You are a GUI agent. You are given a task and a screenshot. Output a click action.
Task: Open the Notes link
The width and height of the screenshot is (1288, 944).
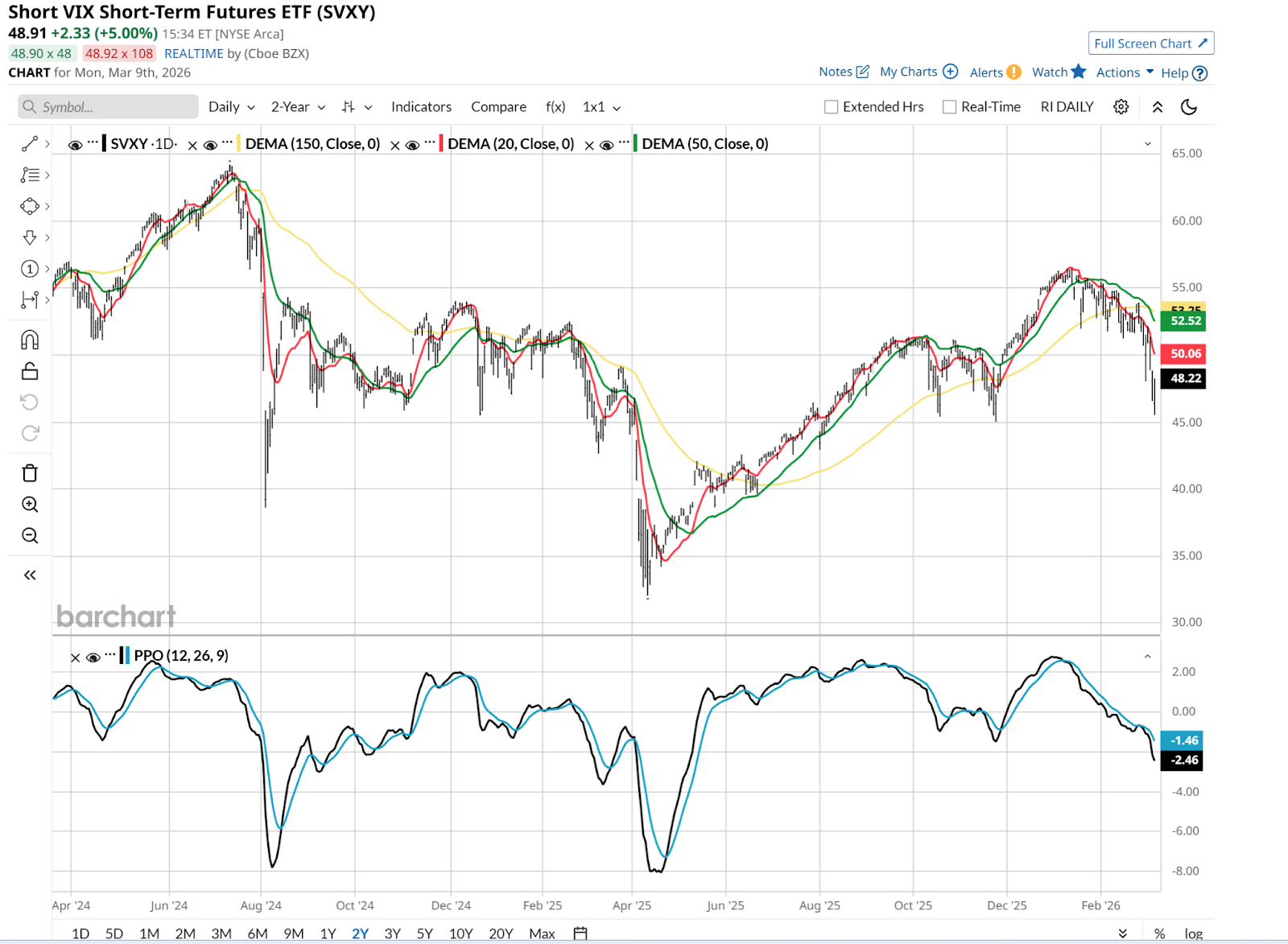click(844, 72)
